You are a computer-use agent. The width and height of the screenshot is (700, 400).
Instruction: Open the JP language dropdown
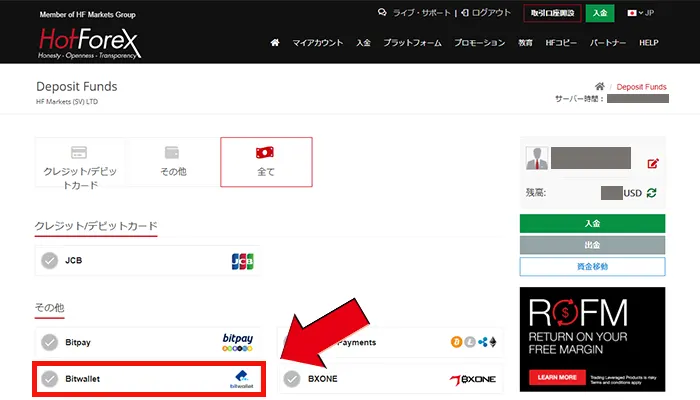click(x=639, y=13)
